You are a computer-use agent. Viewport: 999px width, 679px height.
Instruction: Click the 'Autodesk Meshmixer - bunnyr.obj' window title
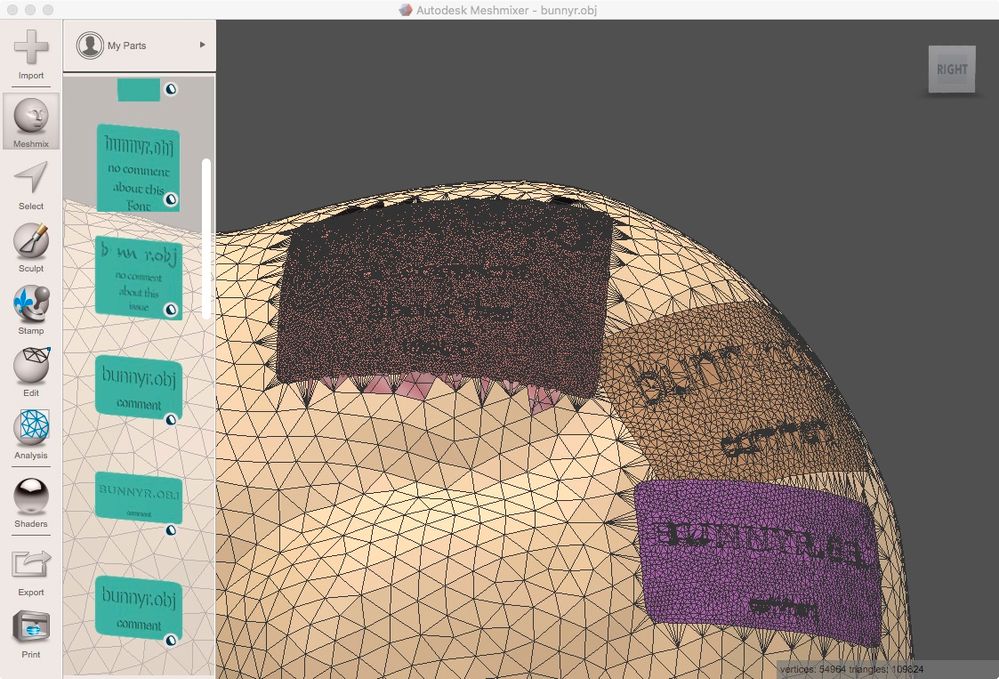[x=507, y=10]
